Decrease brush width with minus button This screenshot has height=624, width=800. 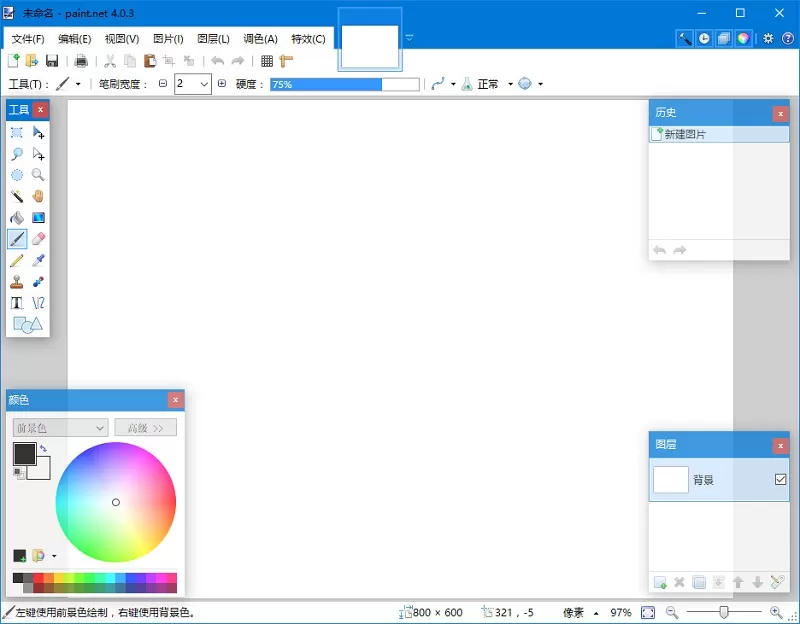coord(163,84)
